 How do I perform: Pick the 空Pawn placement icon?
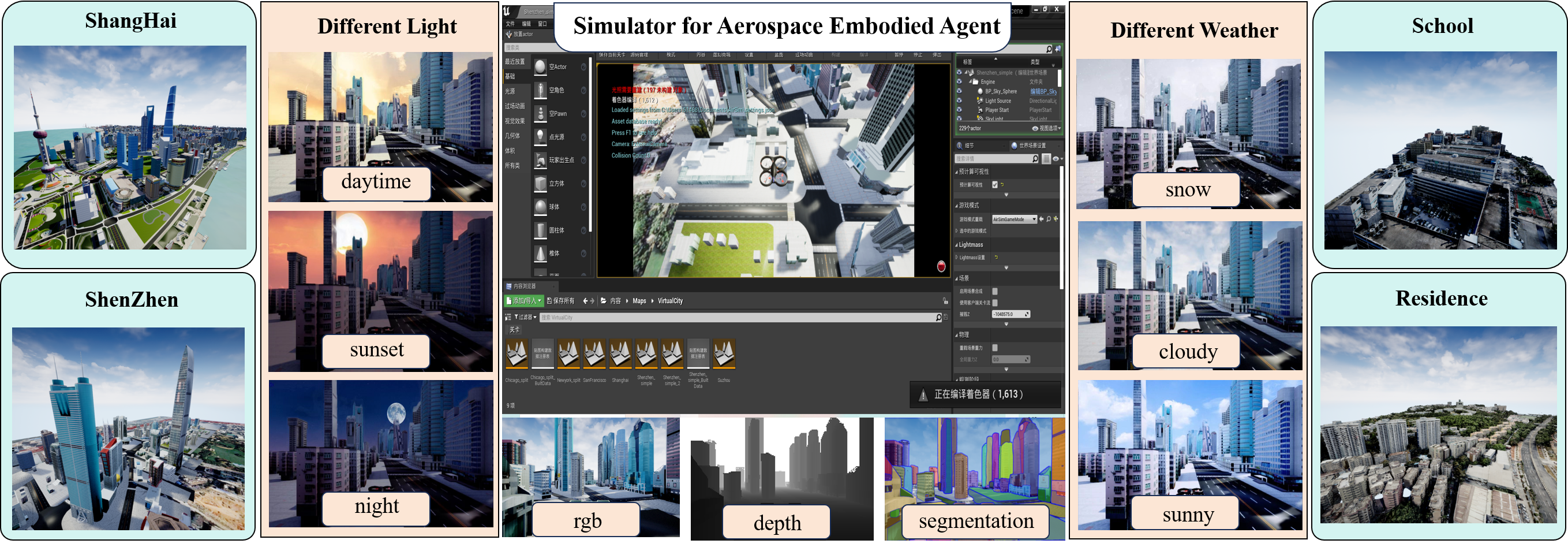[540, 113]
